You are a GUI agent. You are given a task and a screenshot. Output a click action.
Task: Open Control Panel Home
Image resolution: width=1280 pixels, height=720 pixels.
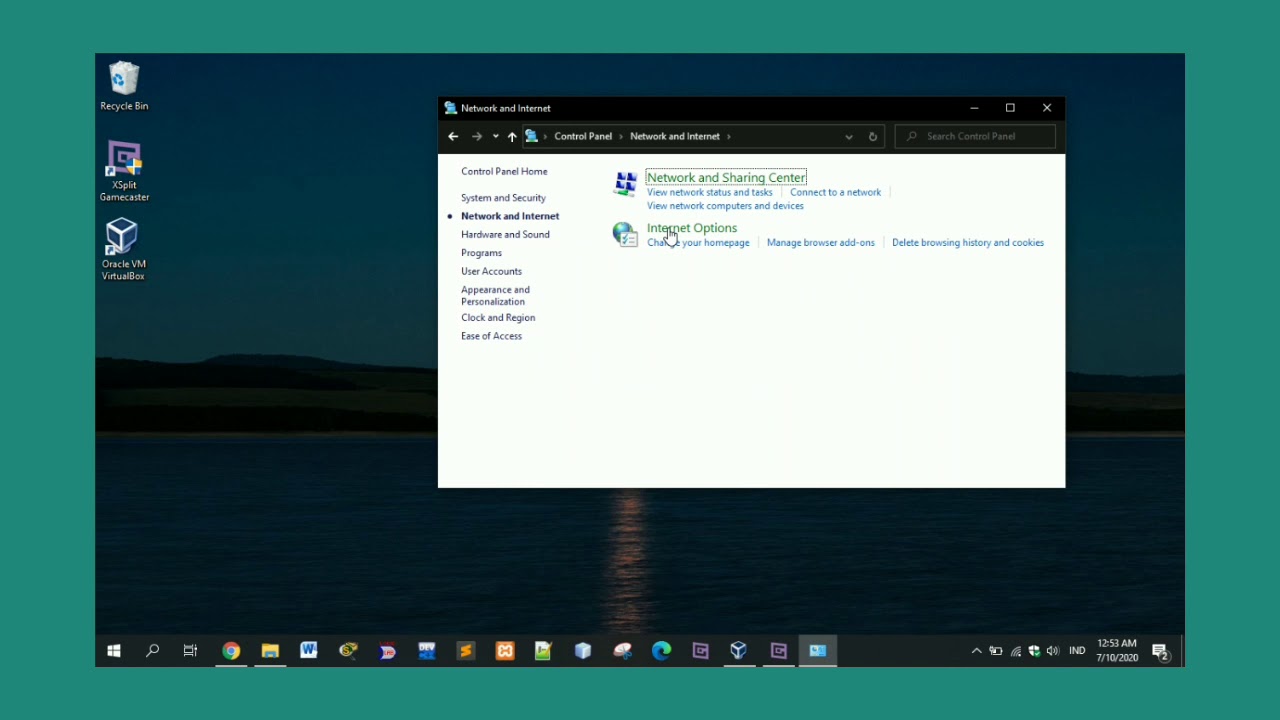coord(504,171)
